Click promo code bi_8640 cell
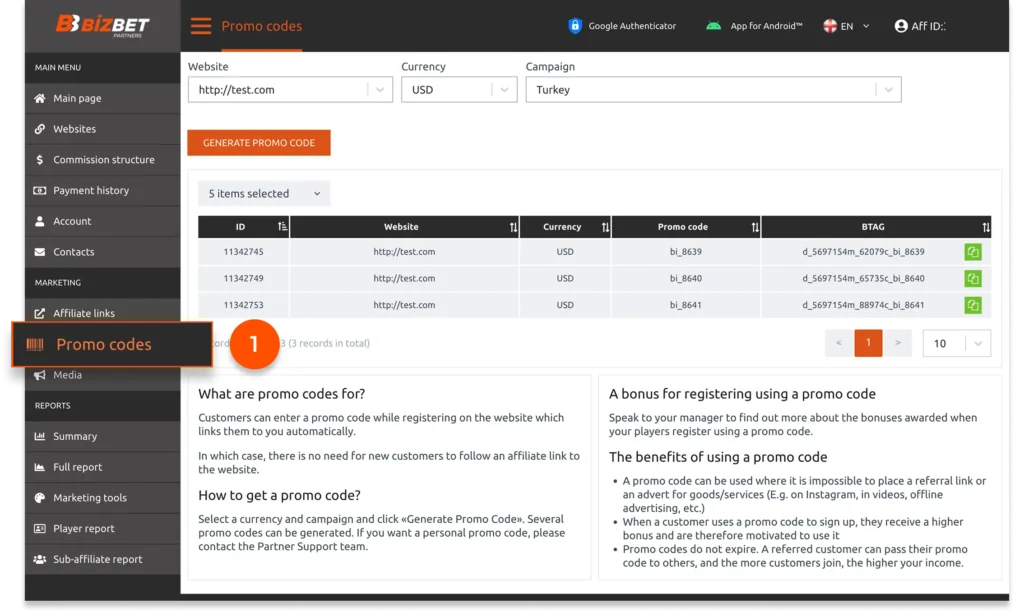 686,278
